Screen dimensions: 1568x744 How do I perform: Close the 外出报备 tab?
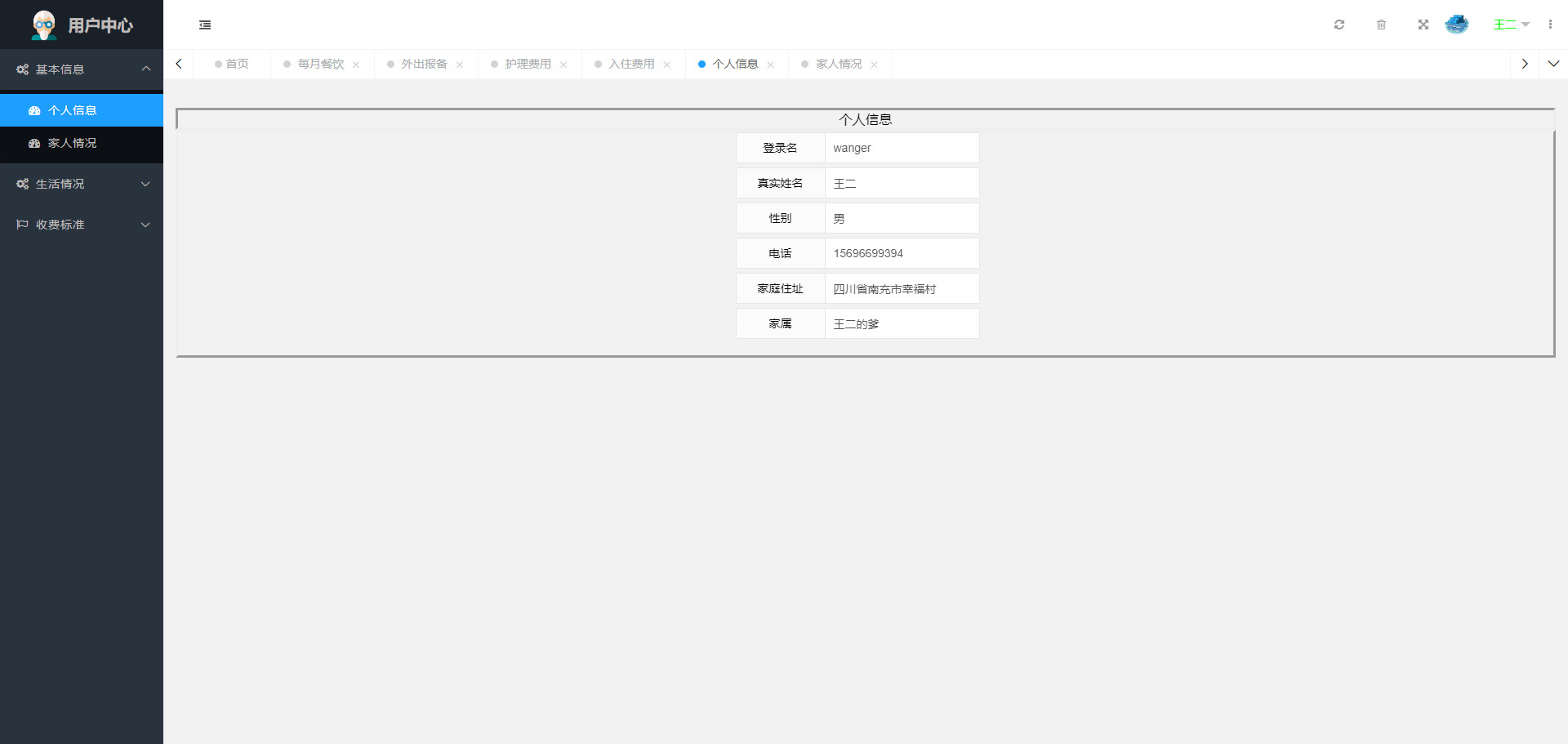460,65
